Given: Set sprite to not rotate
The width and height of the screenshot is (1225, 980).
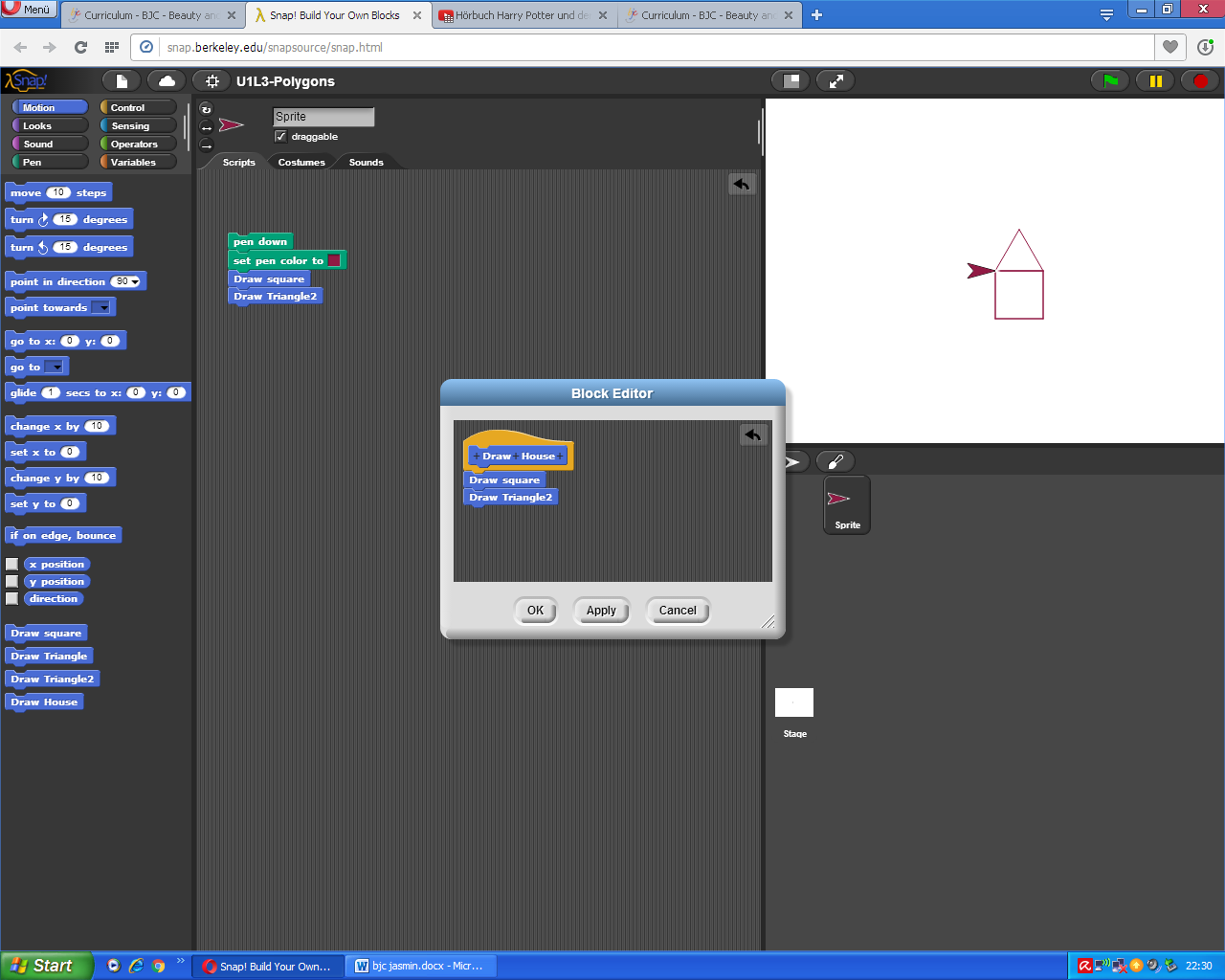Looking at the screenshot, I should click(x=206, y=145).
